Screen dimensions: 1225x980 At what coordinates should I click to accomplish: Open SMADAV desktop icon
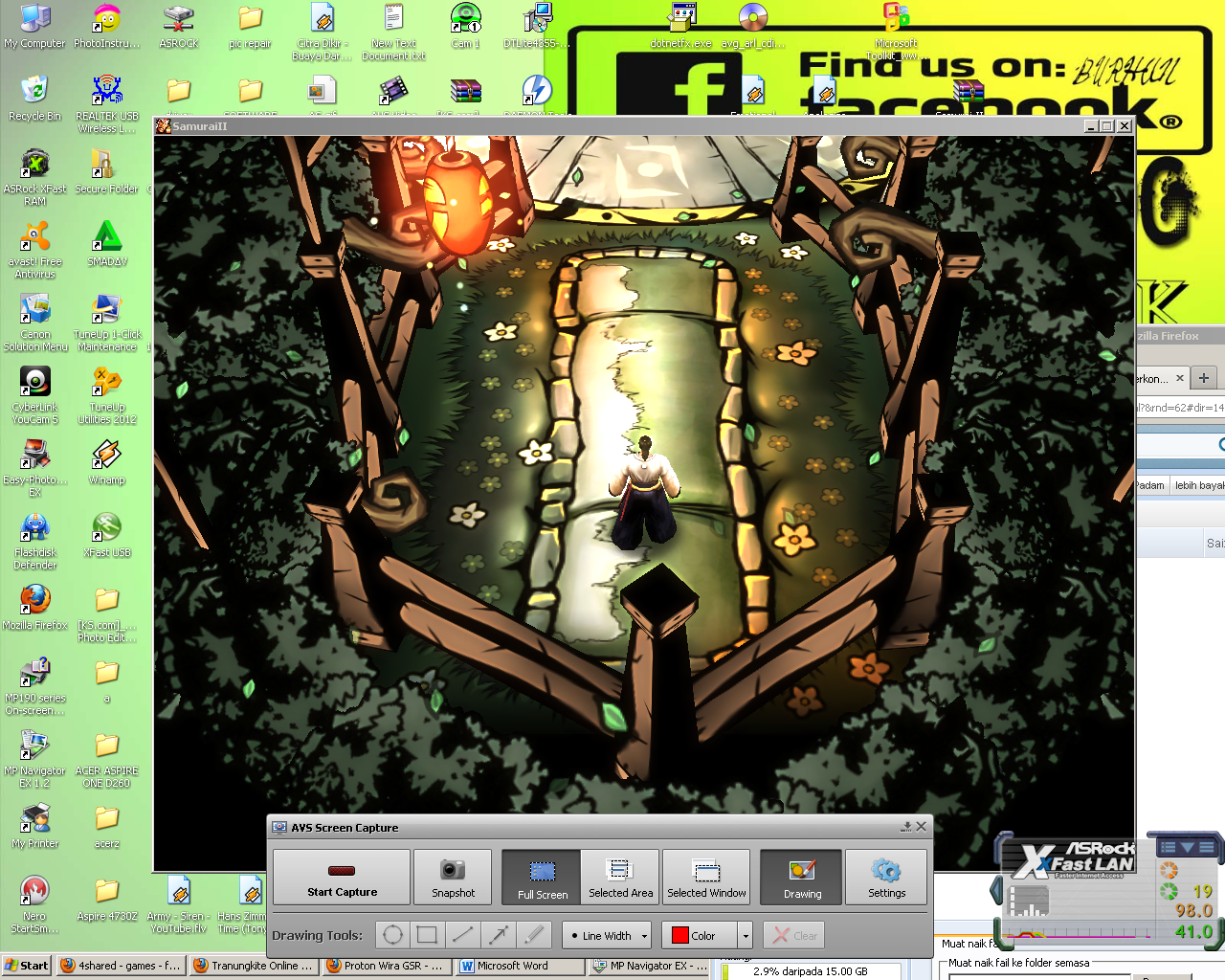[x=107, y=243]
